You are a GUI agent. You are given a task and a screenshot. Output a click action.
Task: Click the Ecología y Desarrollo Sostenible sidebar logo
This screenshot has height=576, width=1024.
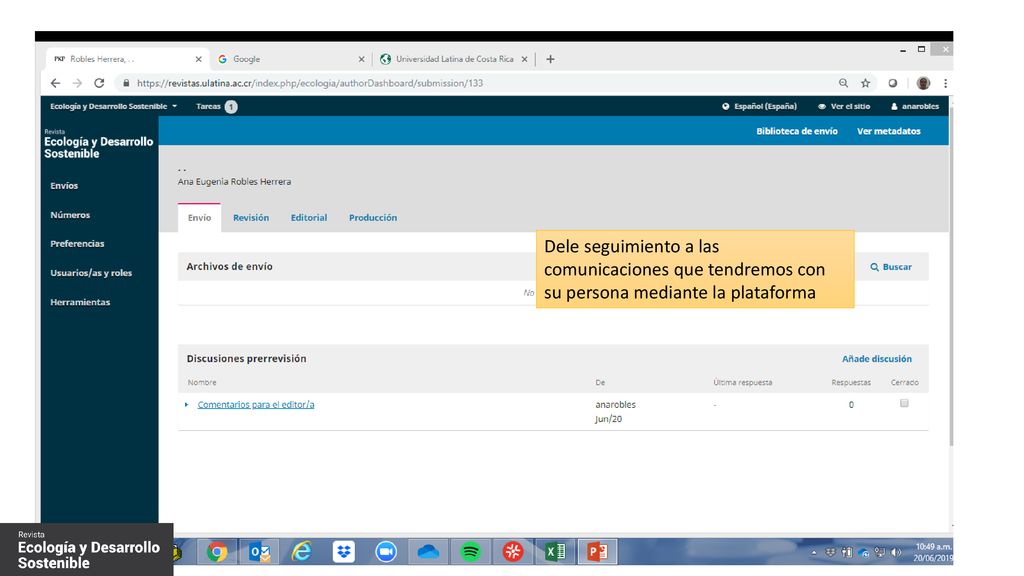click(99, 144)
